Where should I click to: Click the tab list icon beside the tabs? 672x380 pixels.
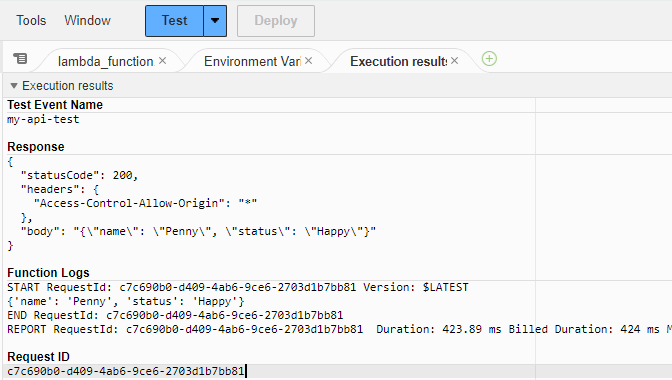click(x=20, y=58)
